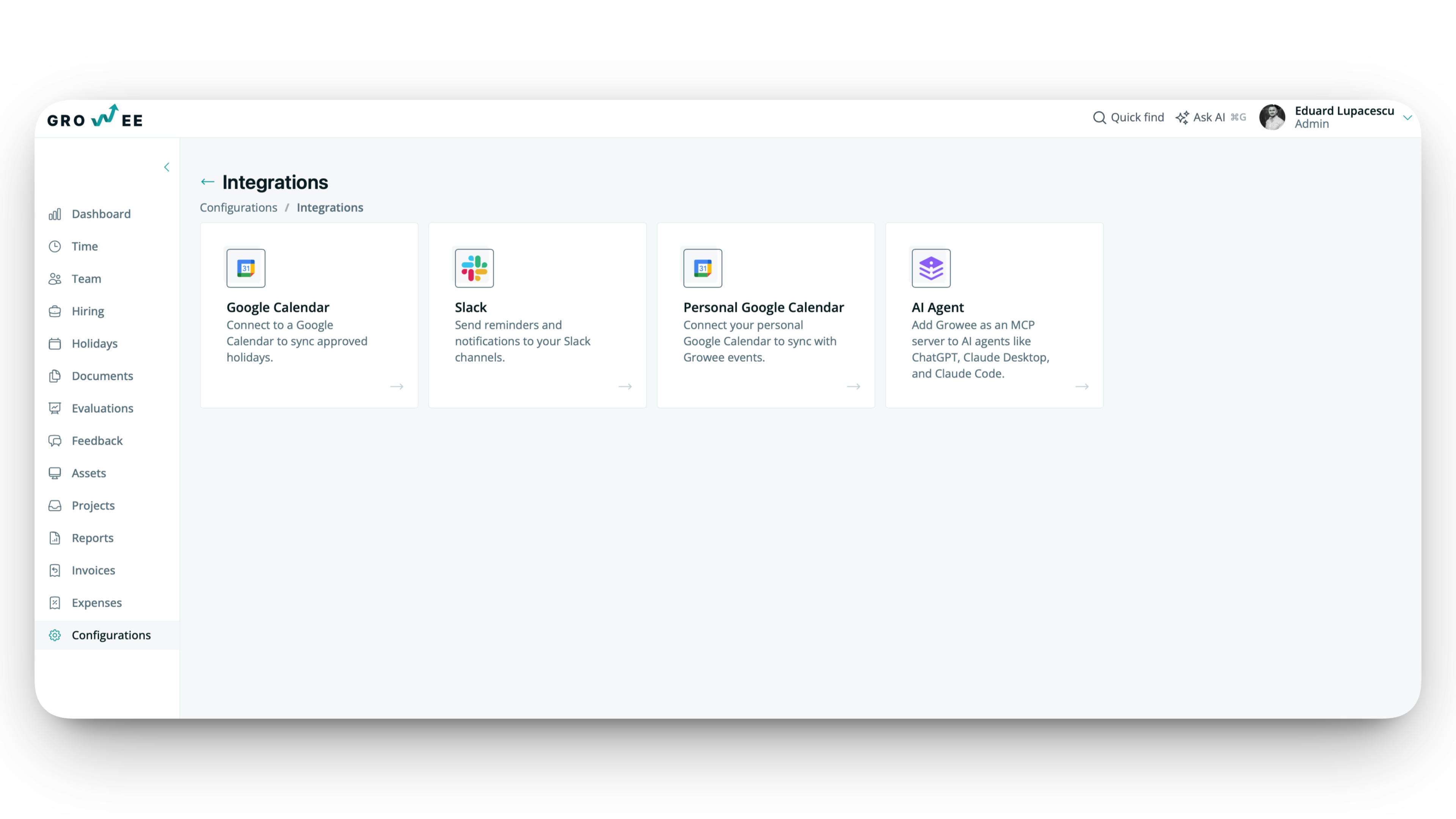Click the AI Agent MCP description text
This screenshot has width=1456, height=819.
pyautogui.click(x=981, y=349)
